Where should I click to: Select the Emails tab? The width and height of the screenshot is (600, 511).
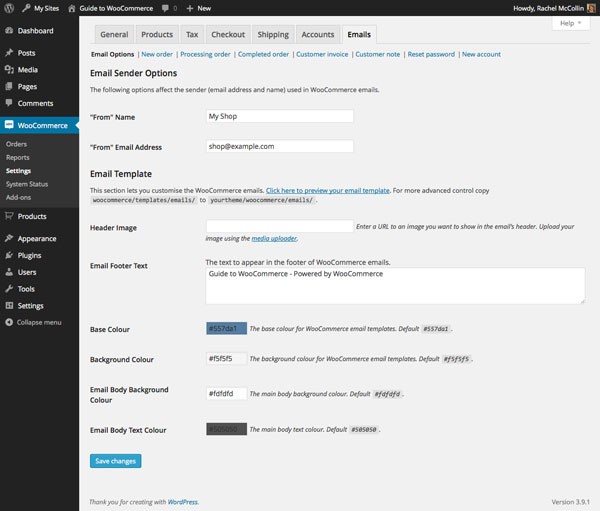(x=359, y=34)
